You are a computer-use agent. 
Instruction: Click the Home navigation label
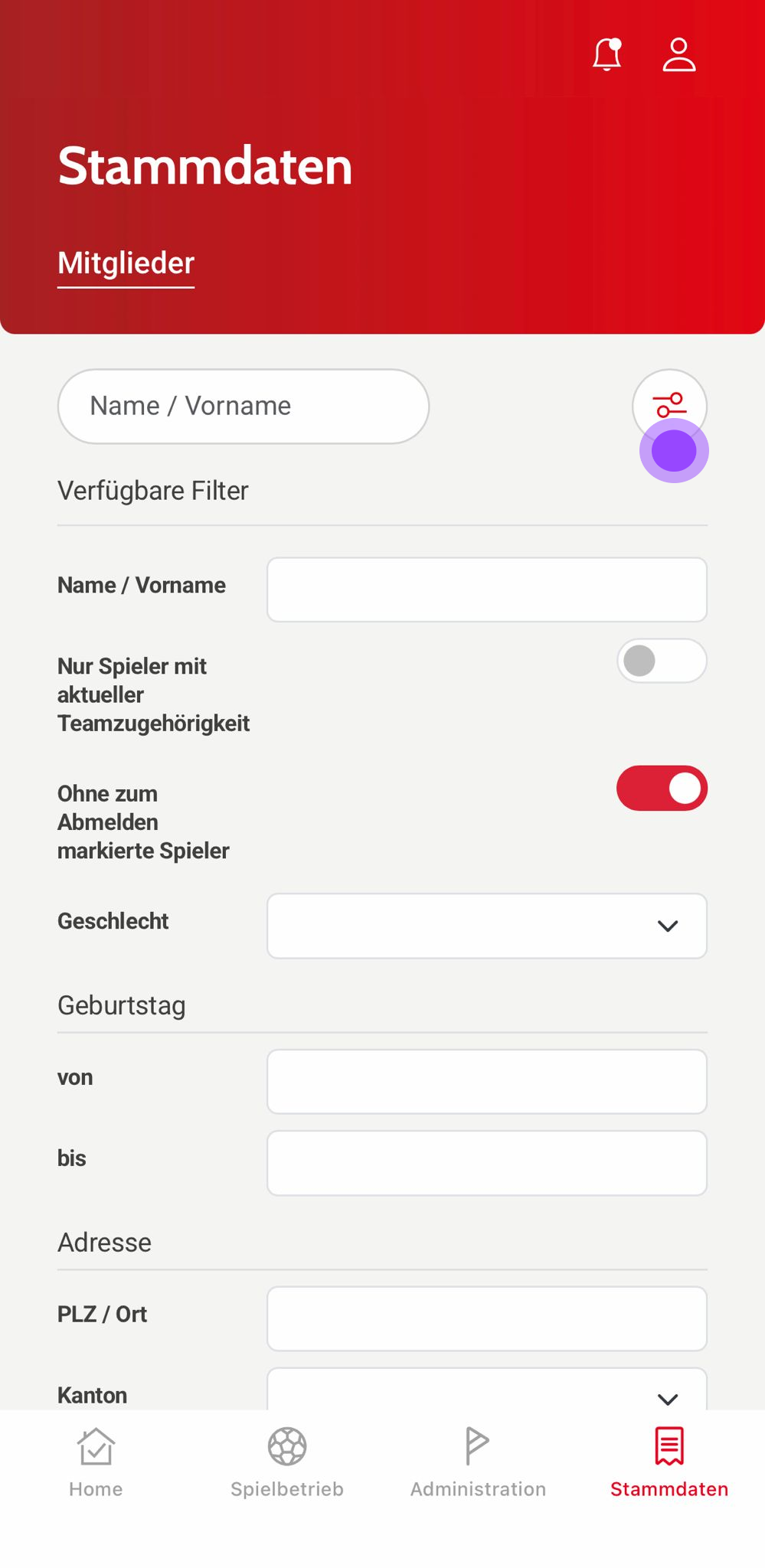tap(96, 1489)
